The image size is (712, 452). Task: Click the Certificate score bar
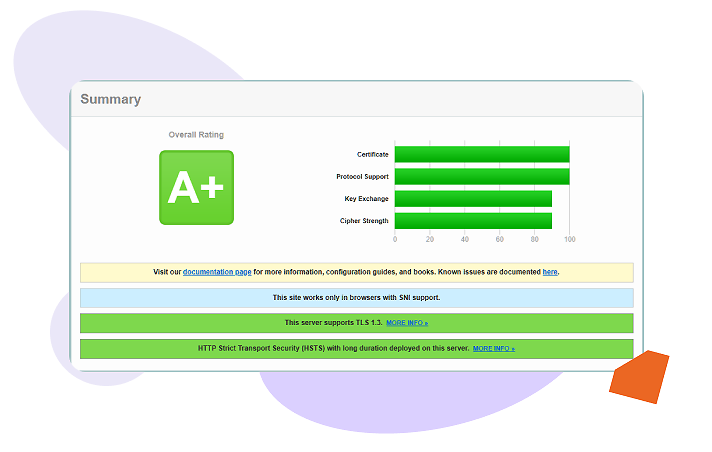481,154
